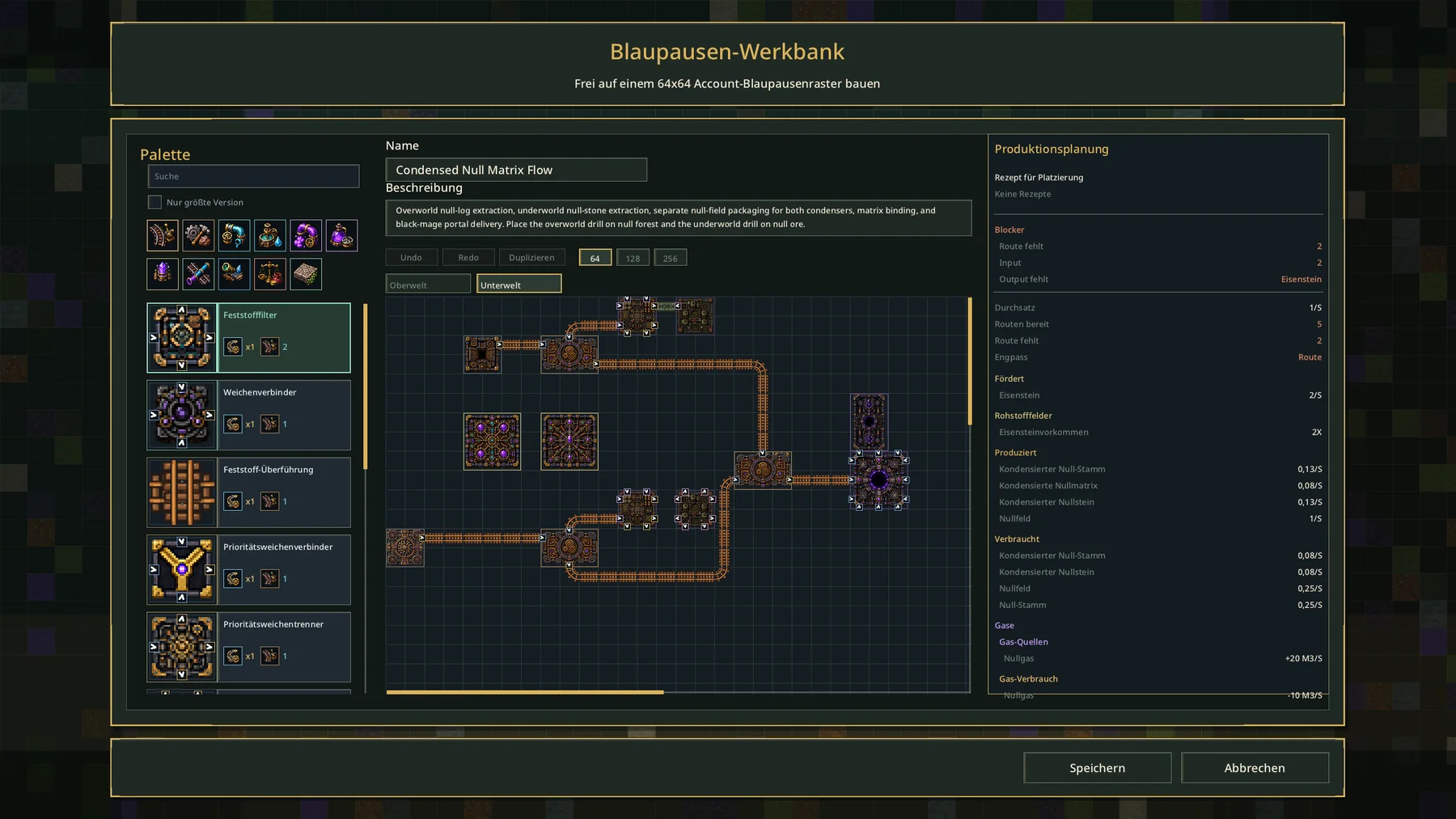Select the gear and hammer category icon
Image resolution: width=1456 pixels, height=819 pixels.
pyautogui.click(x=198, y=235)
